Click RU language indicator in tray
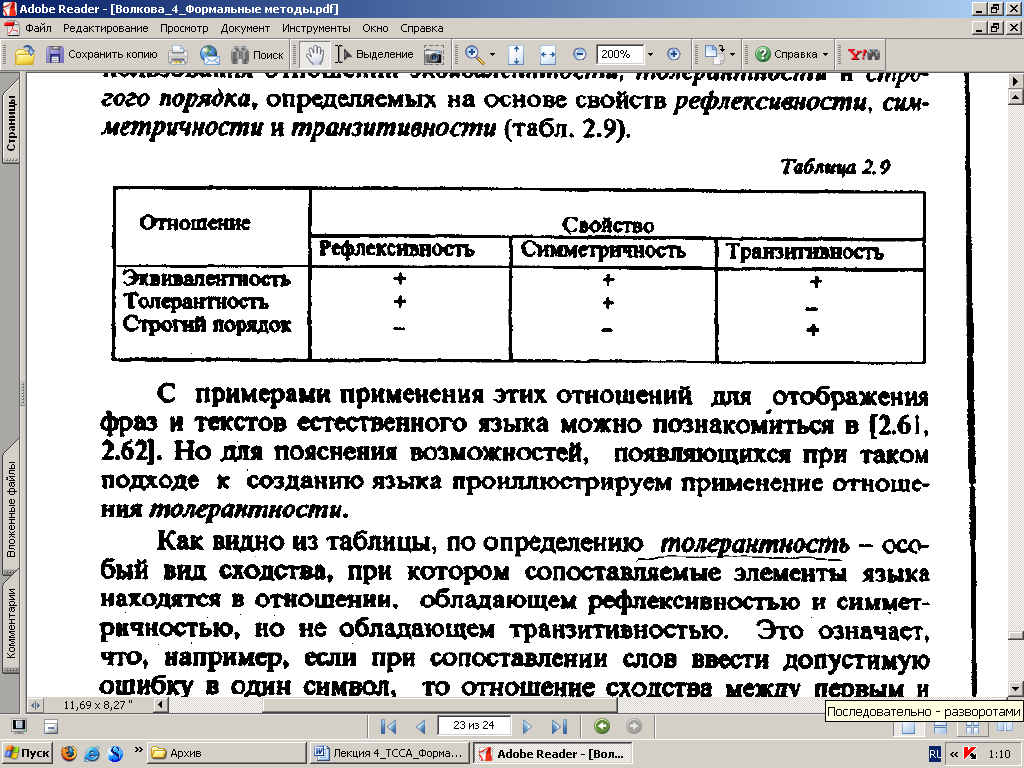Screen dimensions: 1024x768 coord(935,754)
